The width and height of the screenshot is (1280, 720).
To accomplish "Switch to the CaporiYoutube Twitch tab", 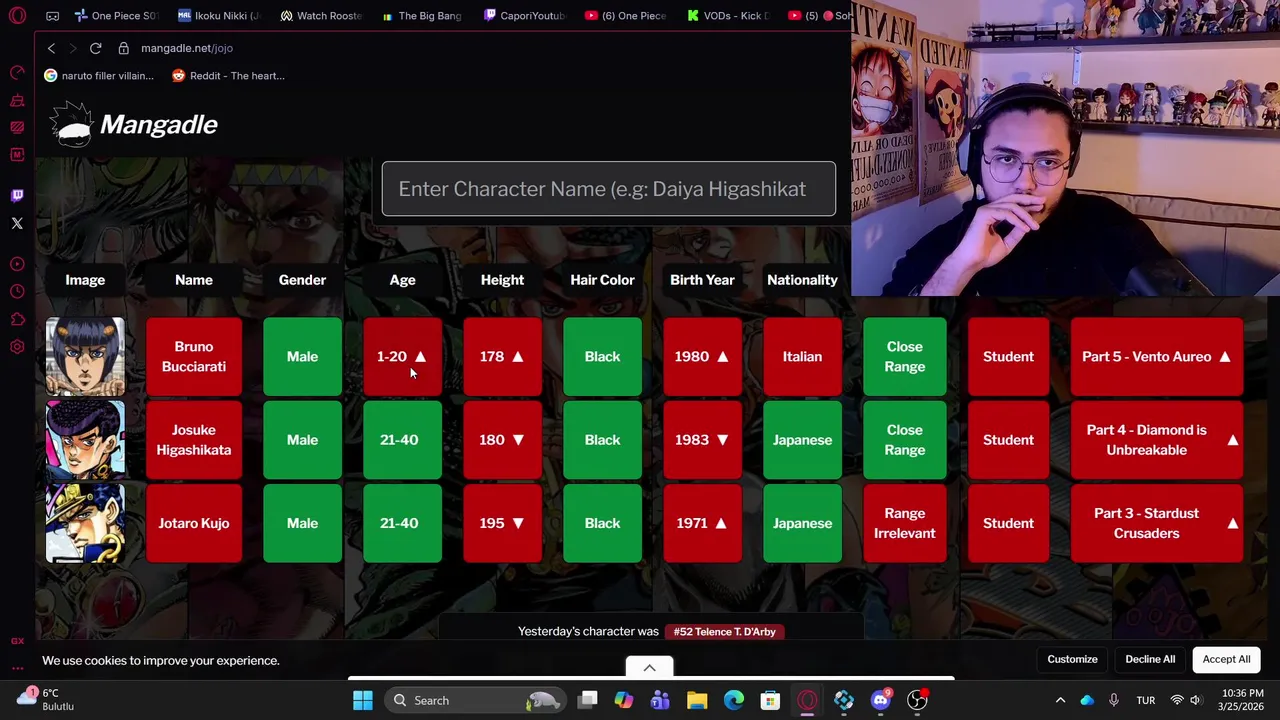I will (x=525, y=16).
